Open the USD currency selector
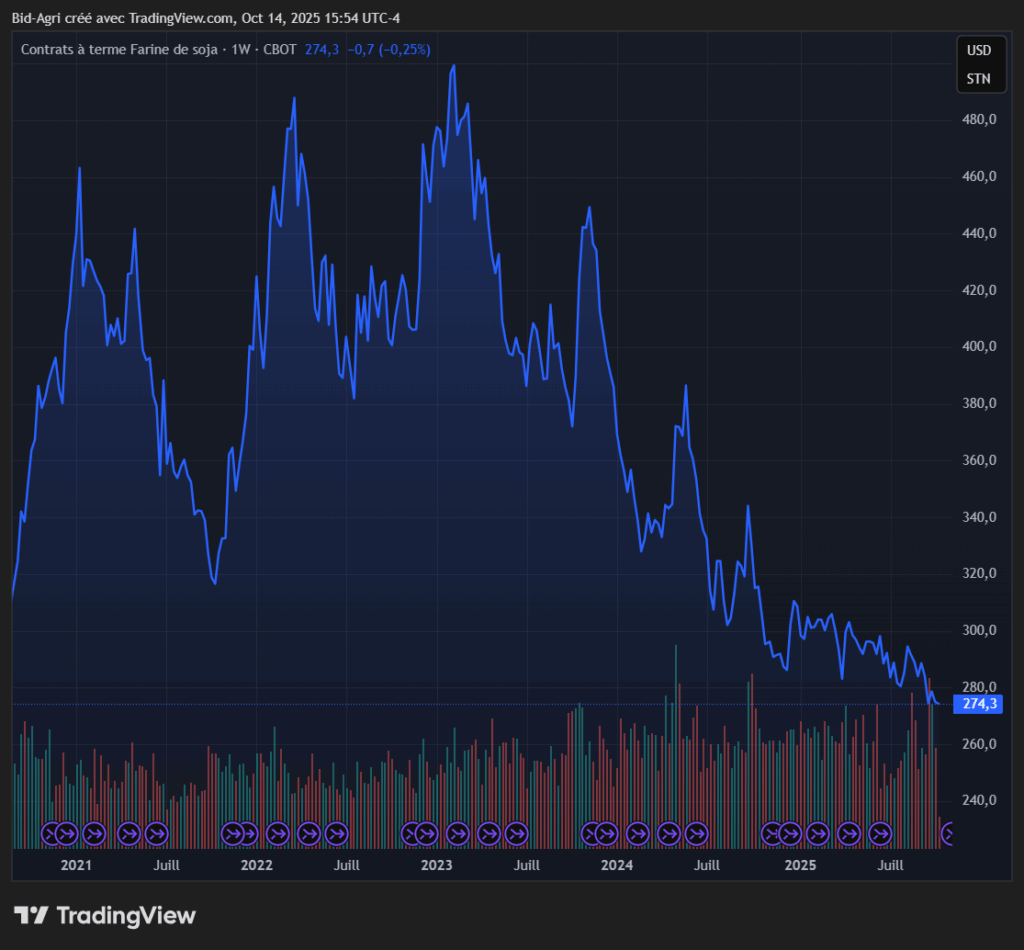 pos(978,51)
